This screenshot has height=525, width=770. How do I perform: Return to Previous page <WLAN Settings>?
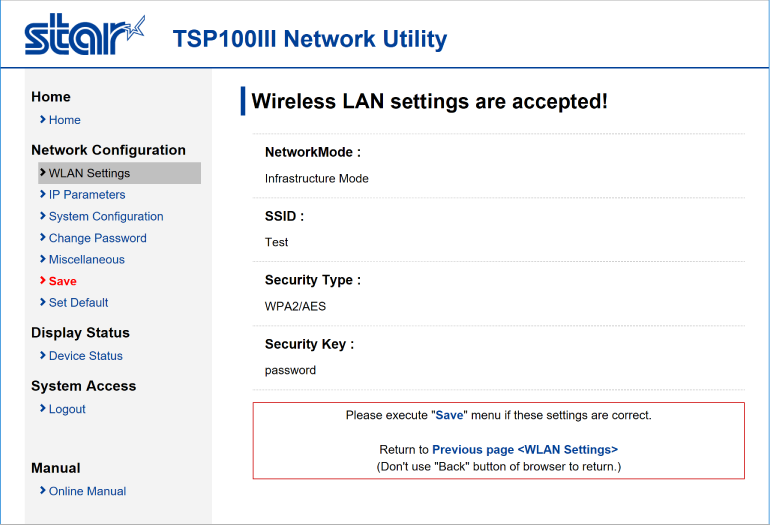524,449
